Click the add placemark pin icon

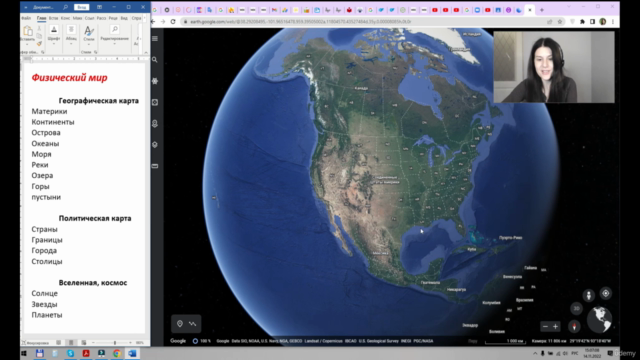pyautogui.click(x=180, y=324)
